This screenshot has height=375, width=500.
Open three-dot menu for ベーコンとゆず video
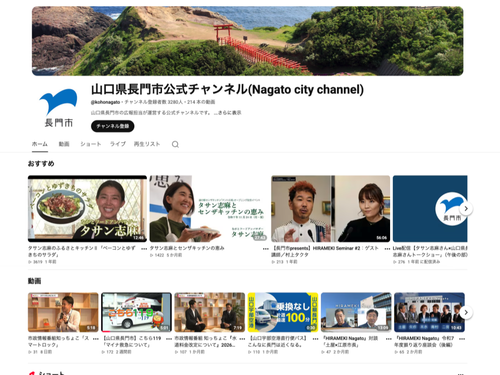144,249
